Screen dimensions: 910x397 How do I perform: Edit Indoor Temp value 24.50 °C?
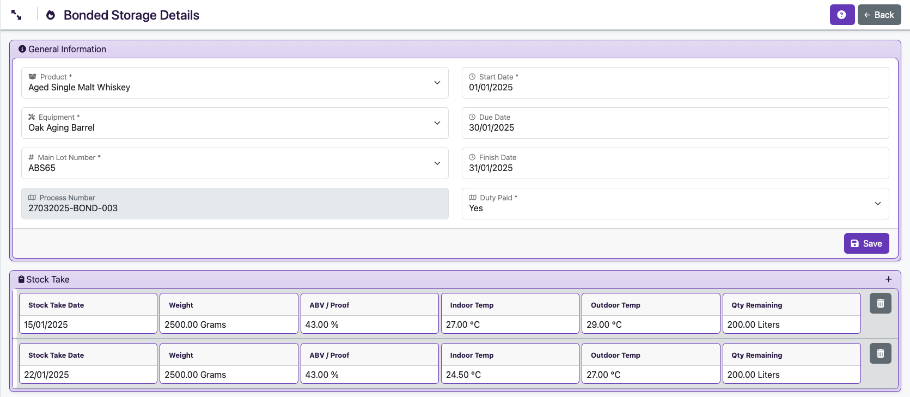click(x=510, y=375)
